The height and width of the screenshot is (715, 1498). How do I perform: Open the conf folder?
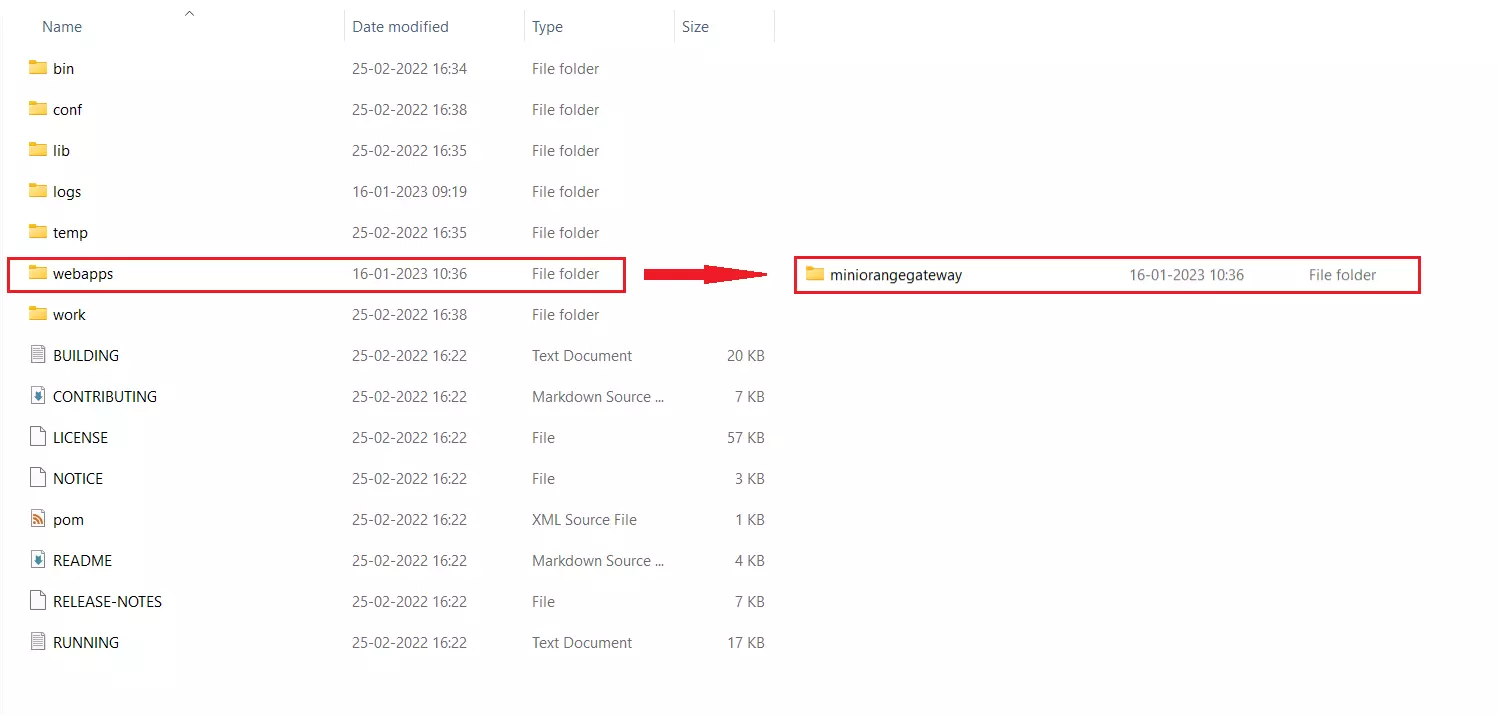[68, 109]
